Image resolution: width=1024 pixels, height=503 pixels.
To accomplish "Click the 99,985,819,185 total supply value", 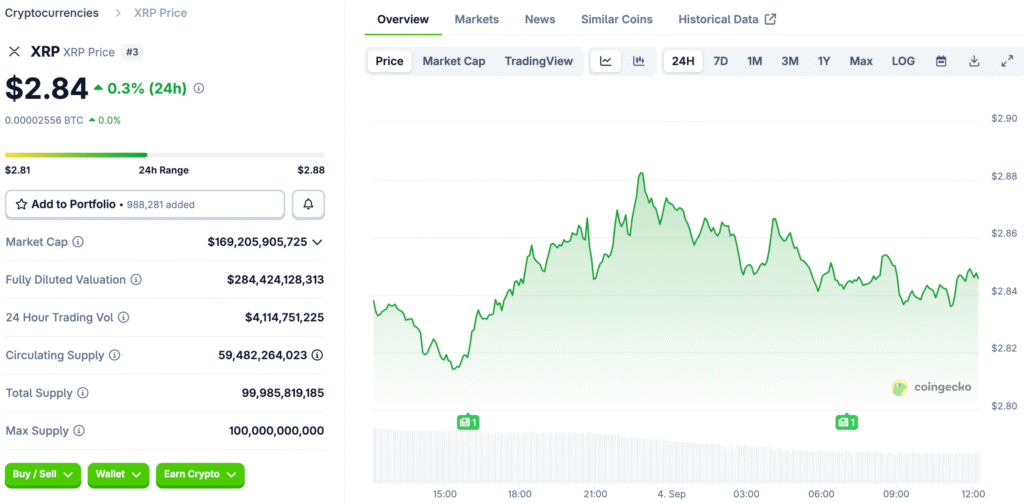I will pos(283,393).
